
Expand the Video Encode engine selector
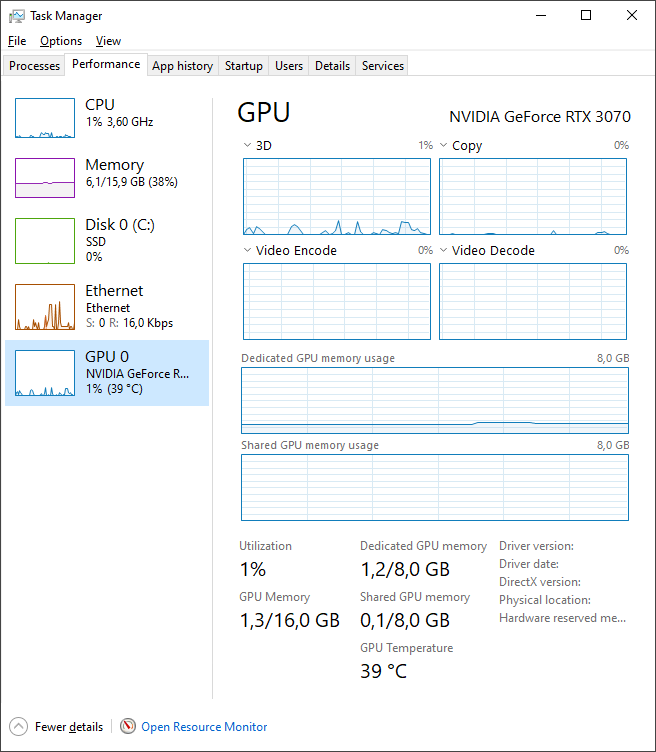point(248,251)
